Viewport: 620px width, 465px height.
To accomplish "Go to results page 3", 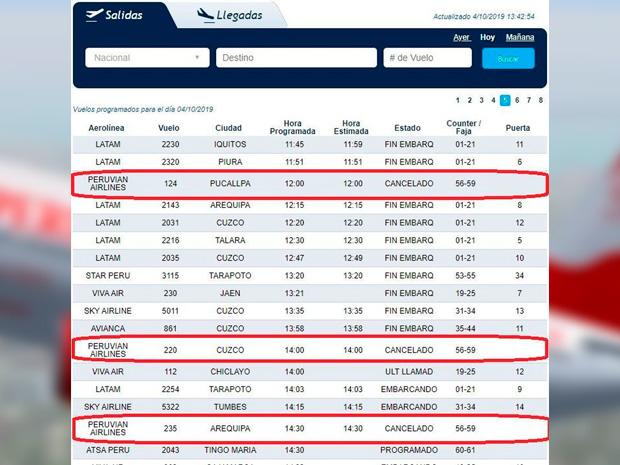I will (481, 100).
